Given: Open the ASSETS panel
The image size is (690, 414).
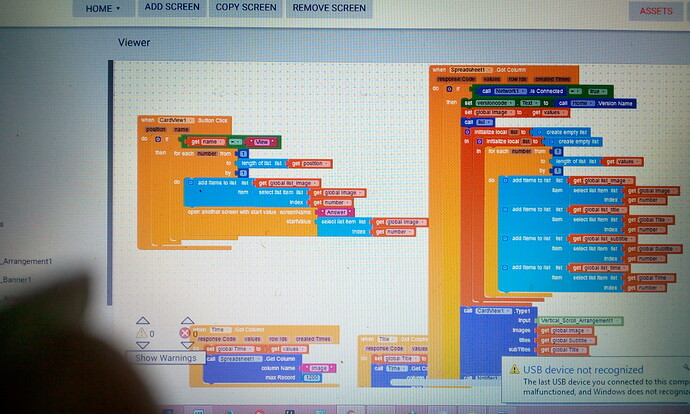Looking at the screenshot, I should (656, 11).
